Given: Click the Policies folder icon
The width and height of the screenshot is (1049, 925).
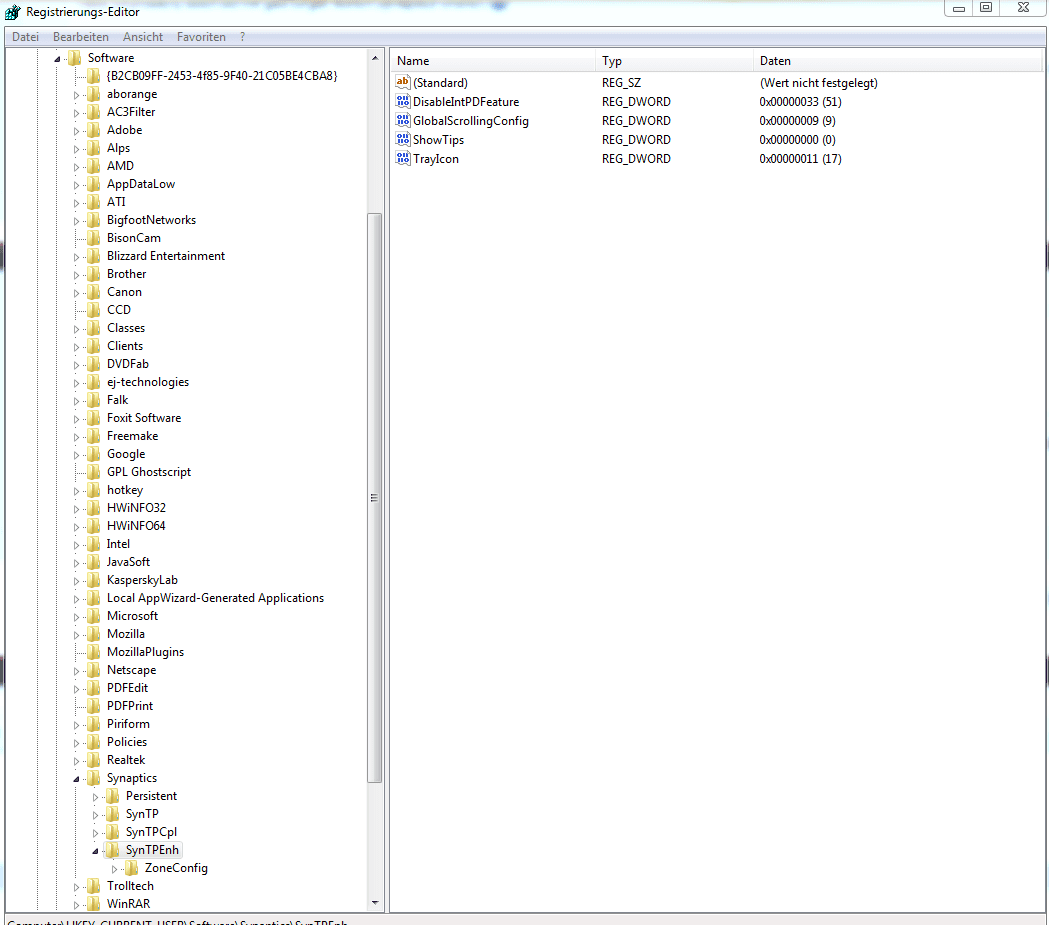Looking at the screenshot, I should click(94, 742).
